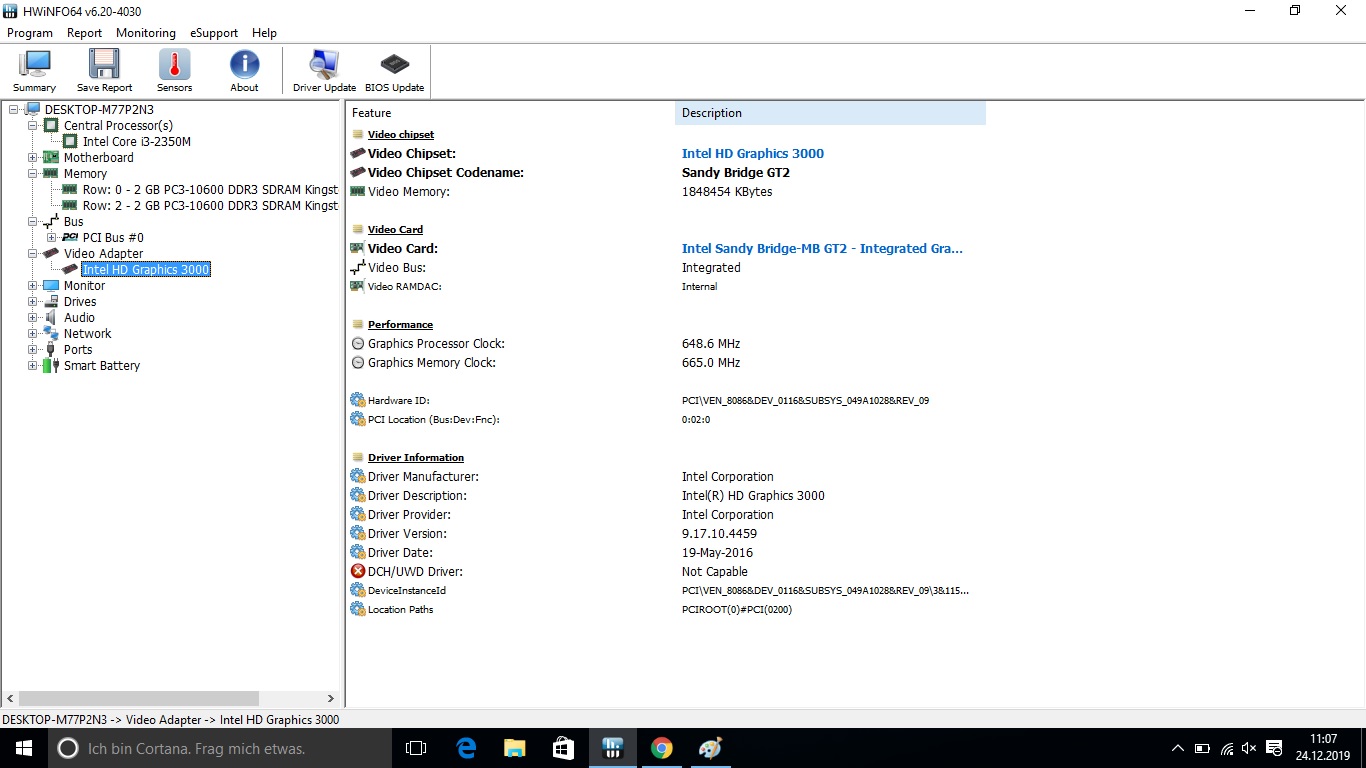The image size is (1366, 768).
Task: Select the Sandy Bridge GT2 codename value
Action: [736, 173]
